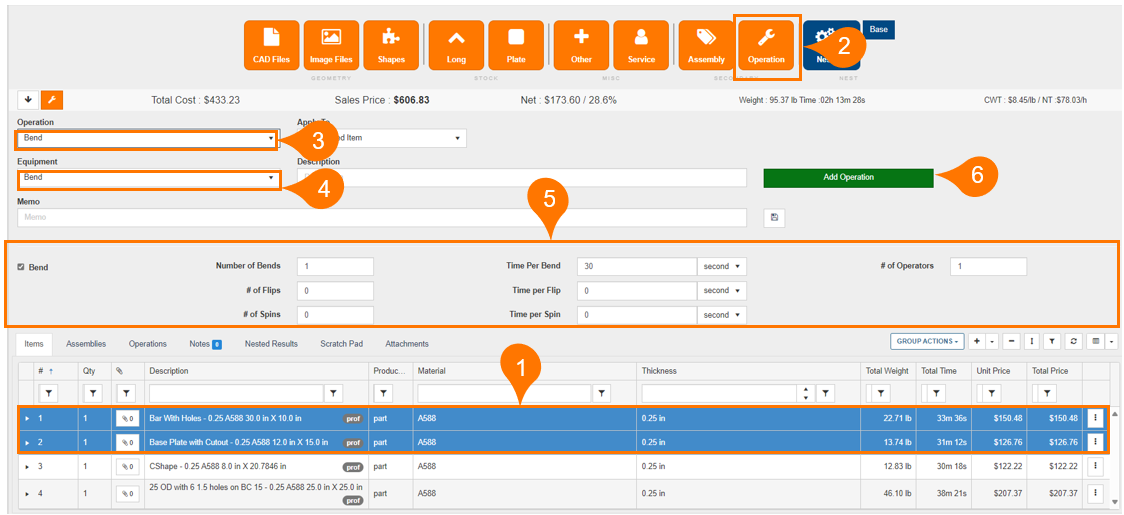Click the green Add Operation button

(848, 177)
